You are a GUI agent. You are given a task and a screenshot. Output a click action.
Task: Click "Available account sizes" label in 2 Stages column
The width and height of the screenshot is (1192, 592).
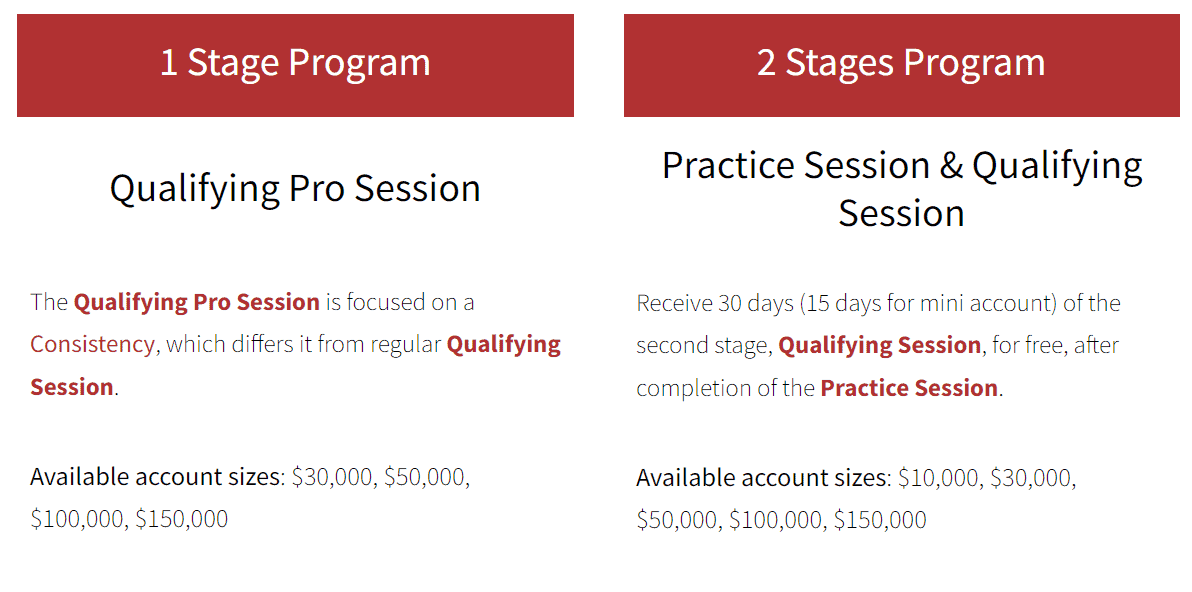click(x=762, y=479)
